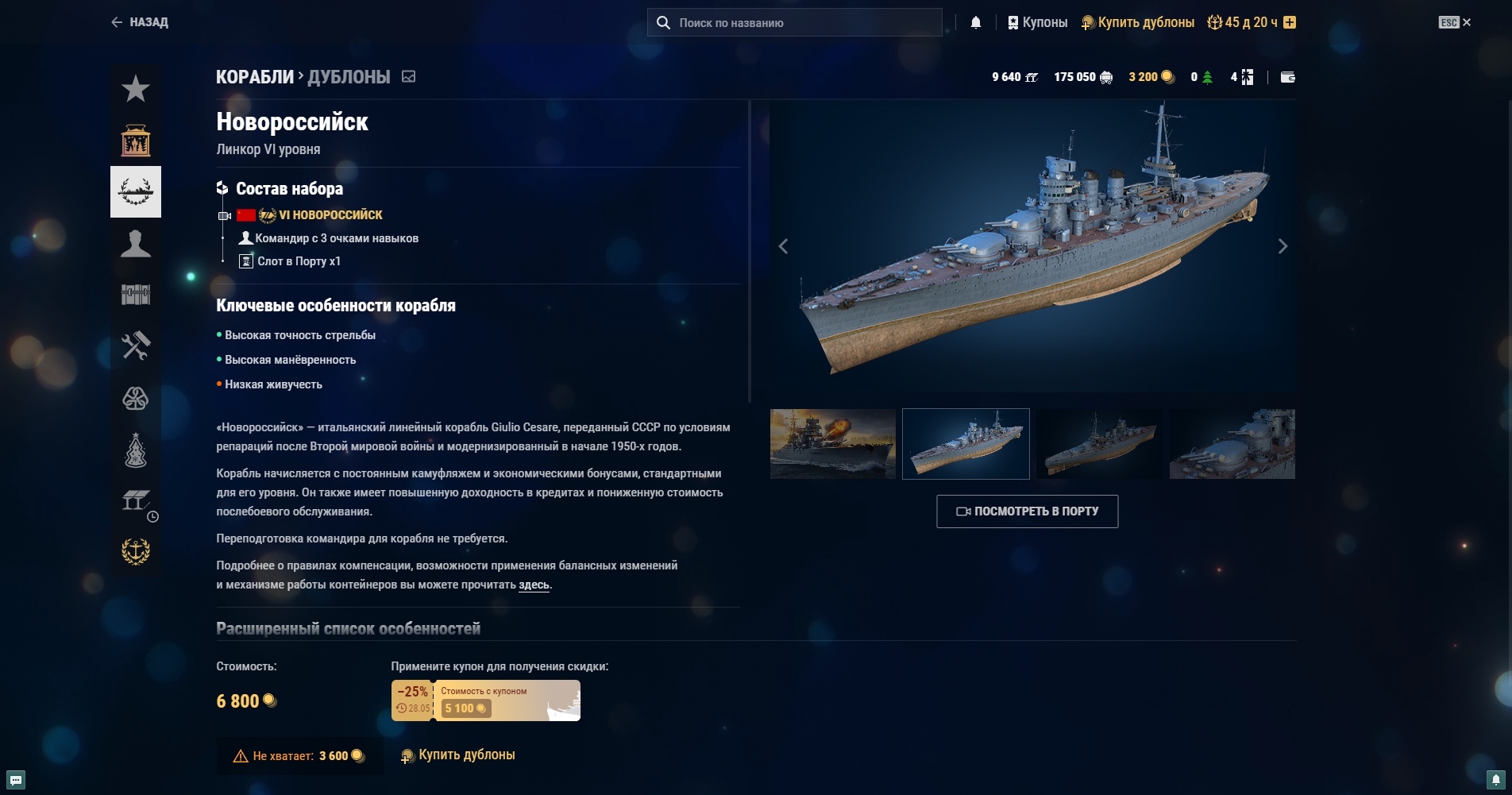Open the featured star category in sidebar
This screenshot has width=1512, height=795.
(x=136, y=89)
